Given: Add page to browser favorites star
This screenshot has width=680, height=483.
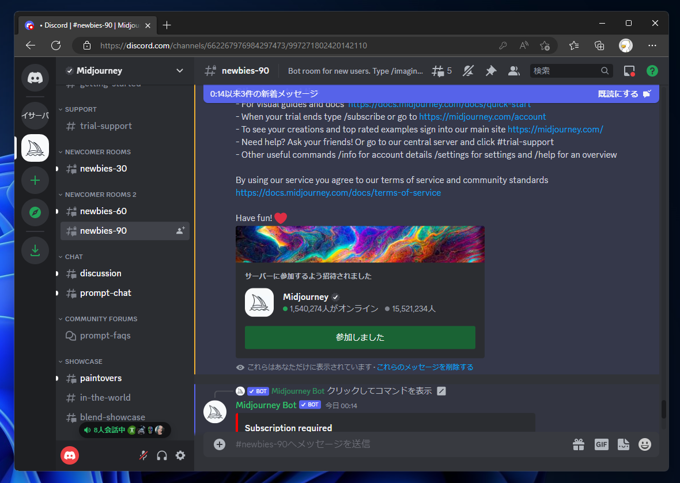Looking at the screenshot, I should point(545,46).
